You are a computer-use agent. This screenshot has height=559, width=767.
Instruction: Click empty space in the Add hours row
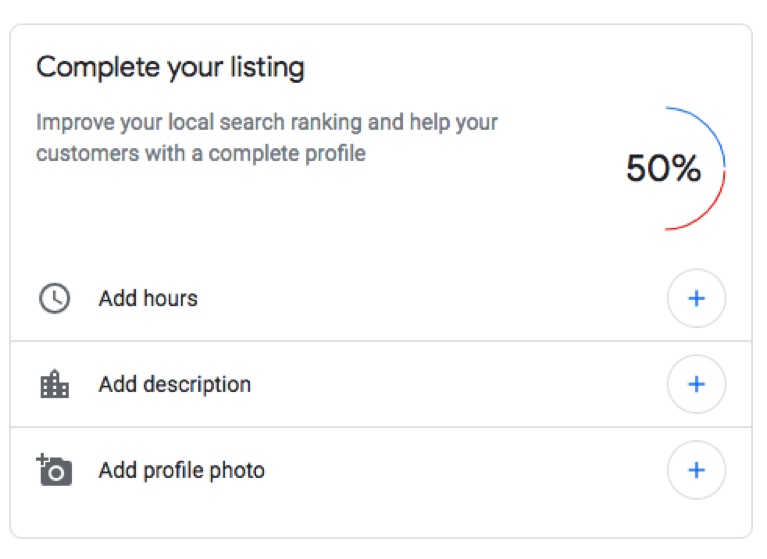coord(430,298)
